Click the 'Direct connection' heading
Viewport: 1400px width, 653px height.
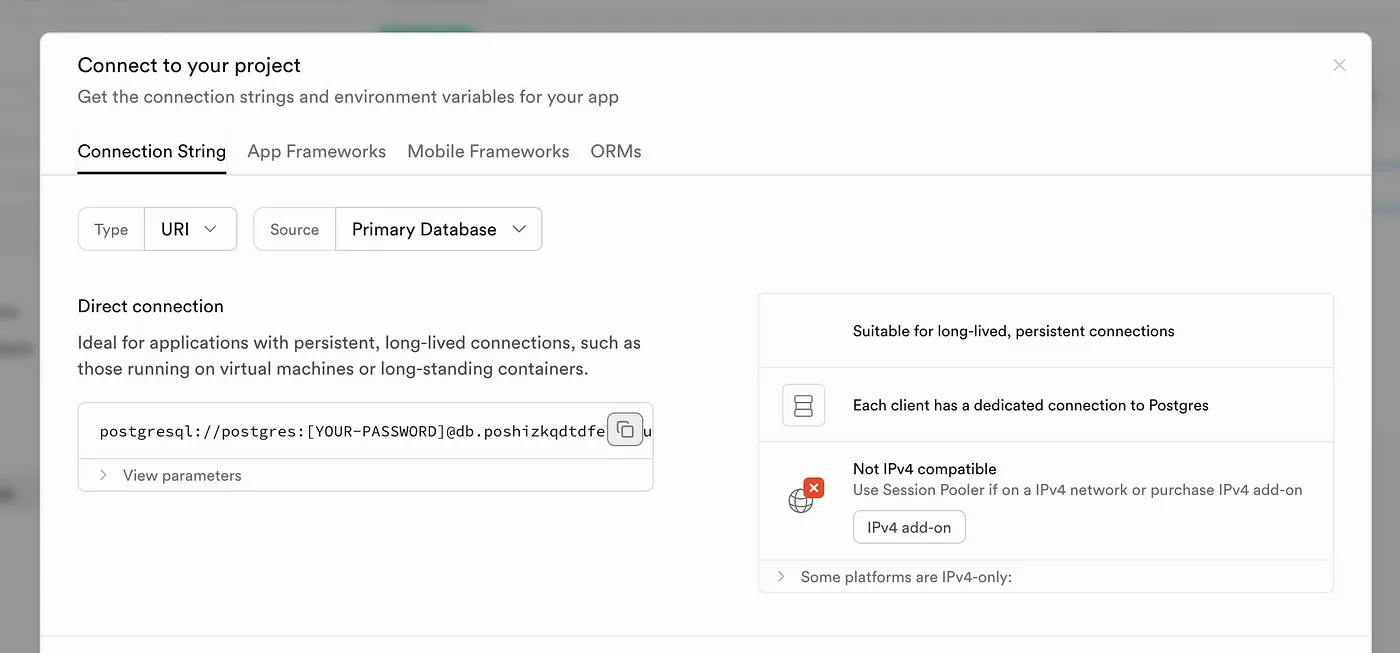pos(151,306)
